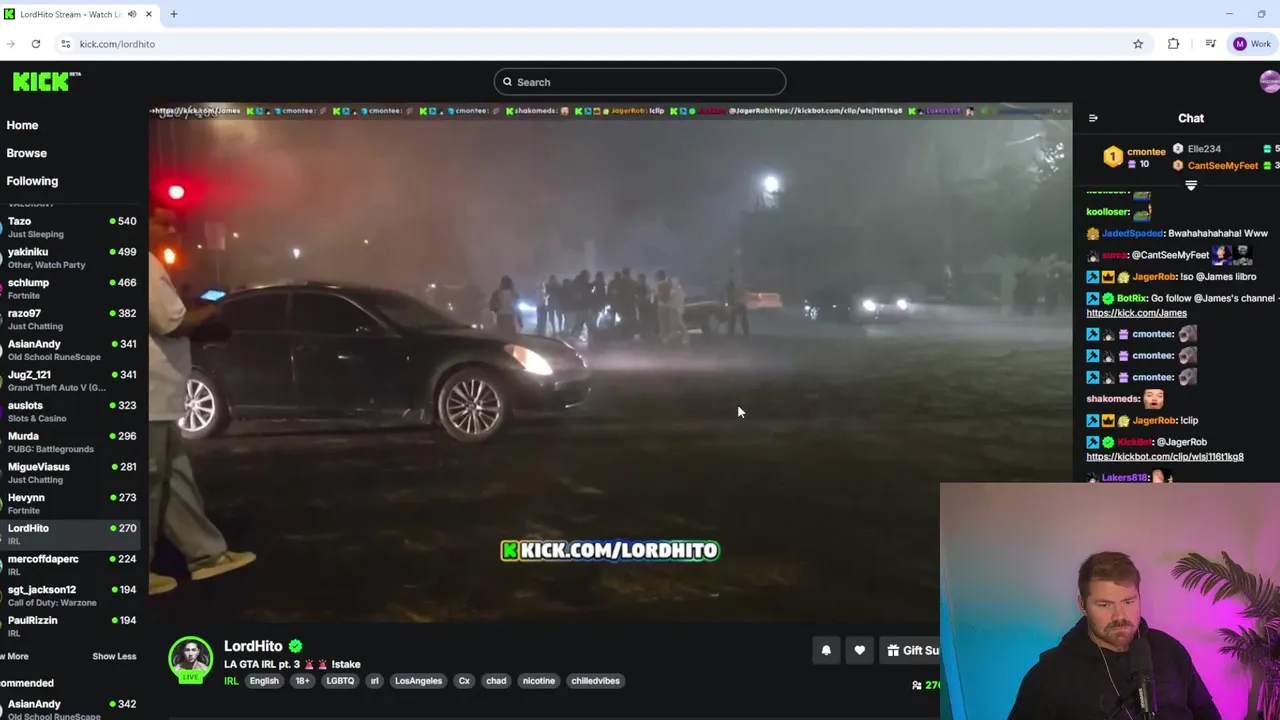Image resolution: width=1280 pixels, height=720 pixels.
Task: Open LordHito channel in sidebar
Action: (x=70, y=534)
